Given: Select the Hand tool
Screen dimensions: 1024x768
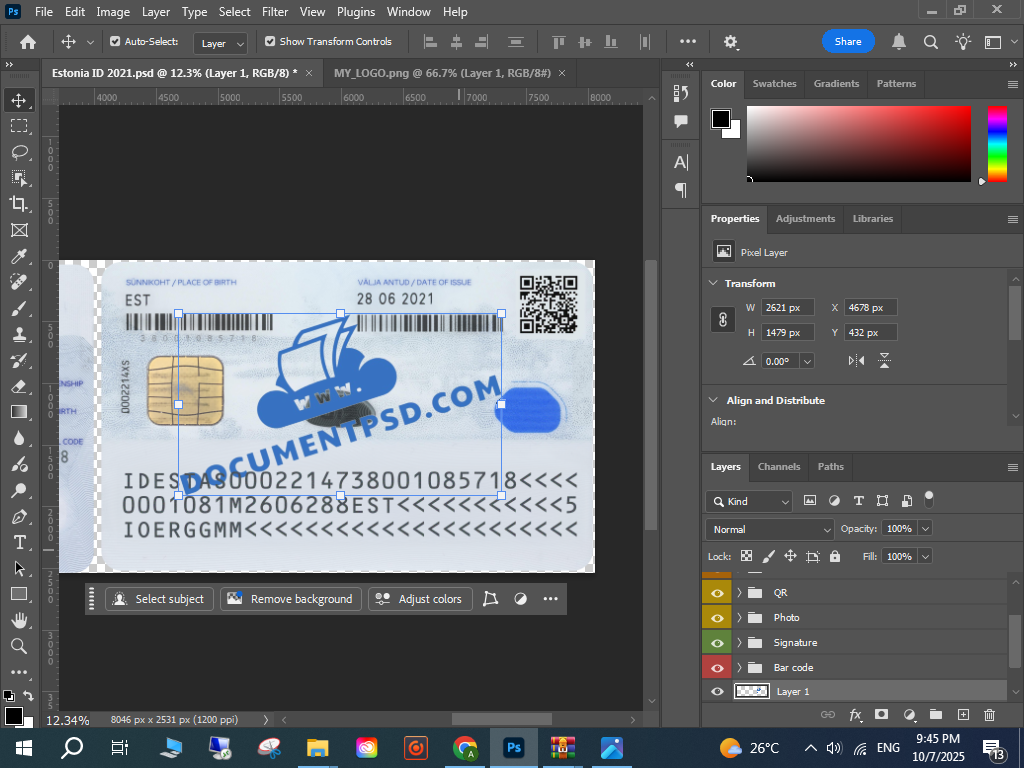Looking at the screenshot, I should (18, 620).
